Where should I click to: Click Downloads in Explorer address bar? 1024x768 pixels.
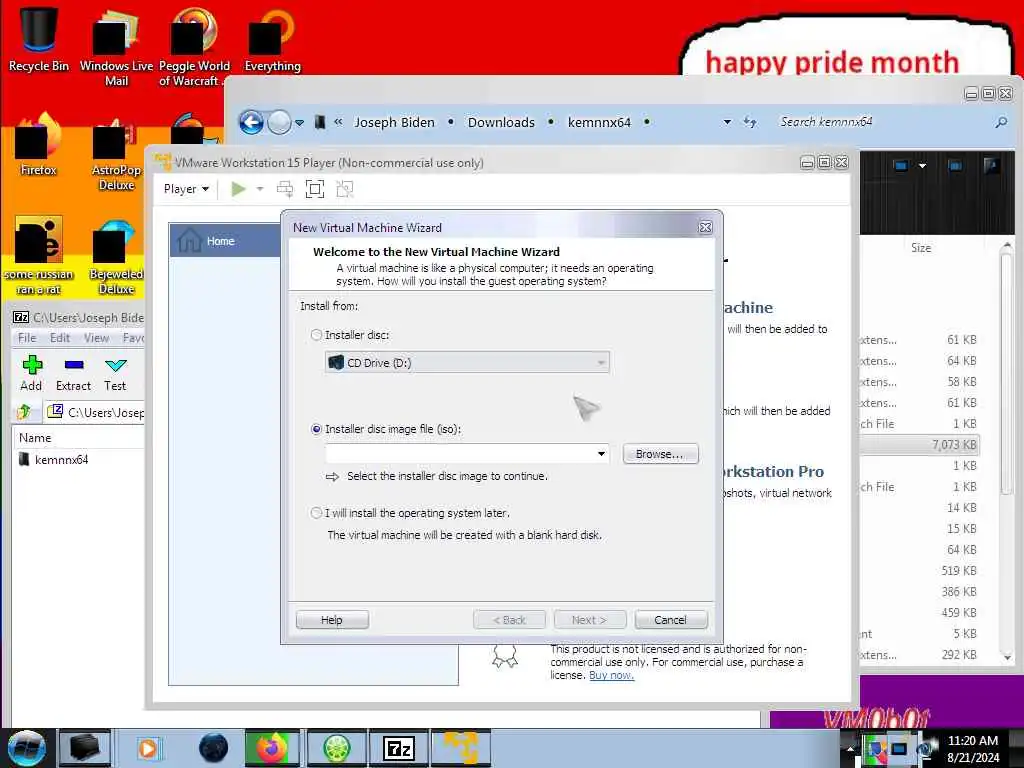tap(501, 122)
